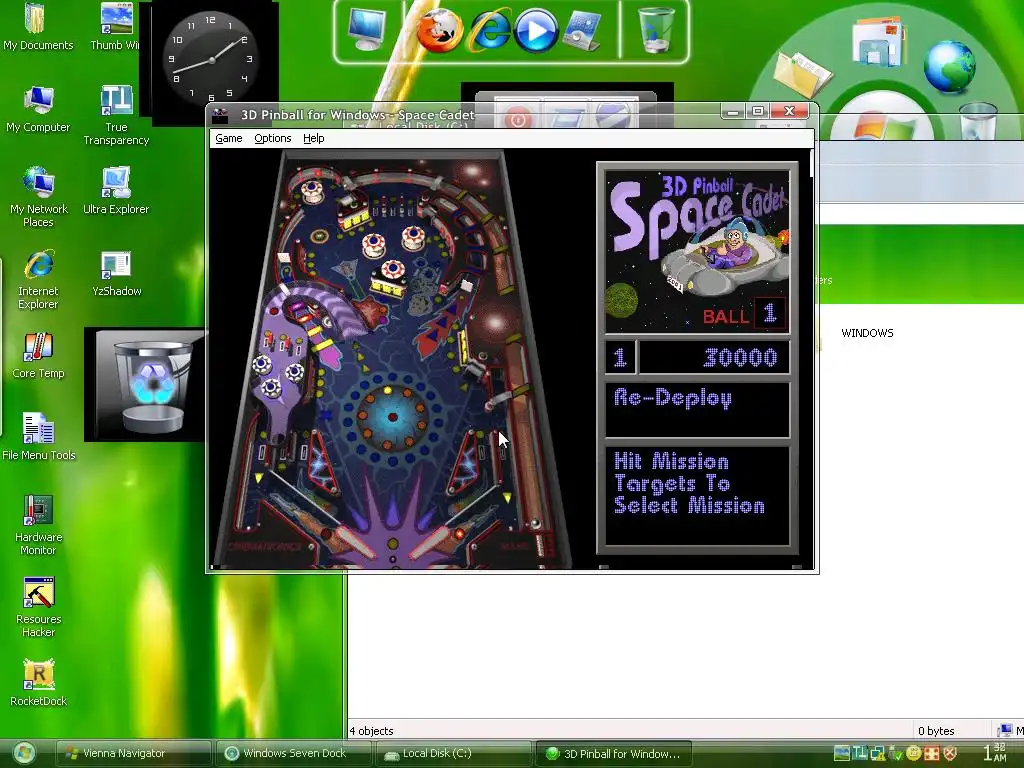Image resolution: width=1024 pixels, height=768 pixels.
Task: Click 3D Pinball for Window taskbar button
Action: click(x=615, y=753)
